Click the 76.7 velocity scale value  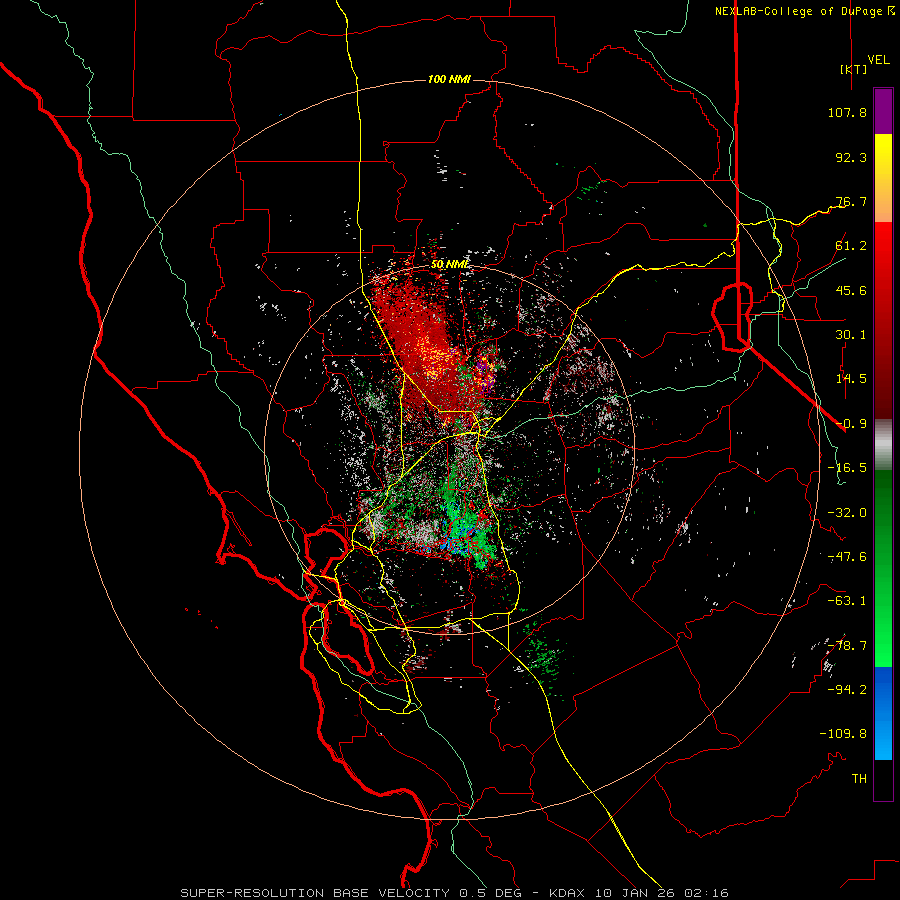point(851,201)
